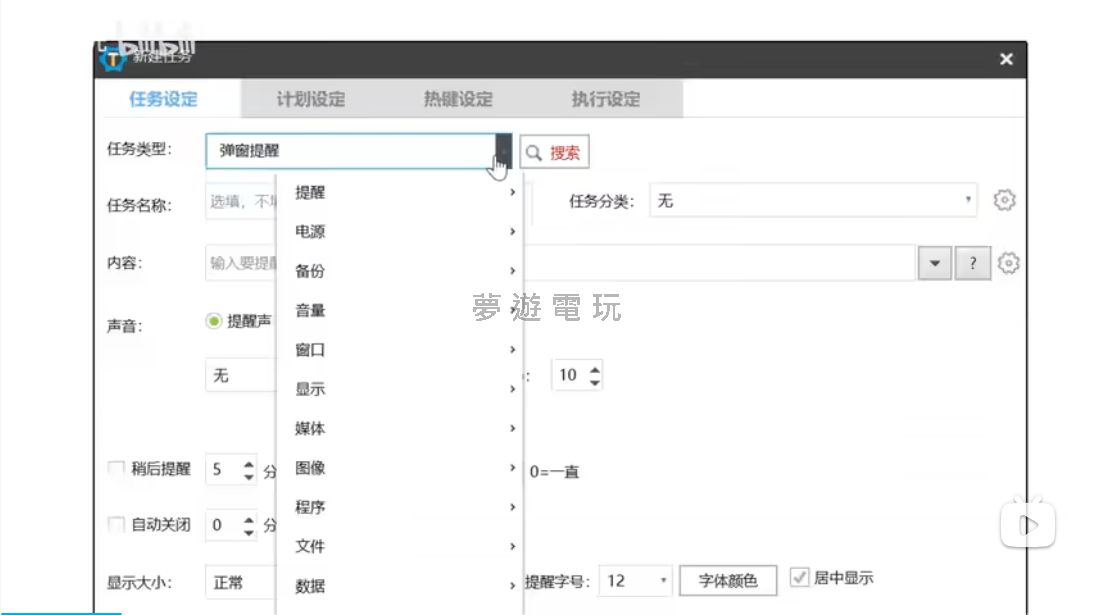Expand the 任务类型 dropdown arrow
The height and width of the screenshot is (615, 1093).
coord(504,152)
